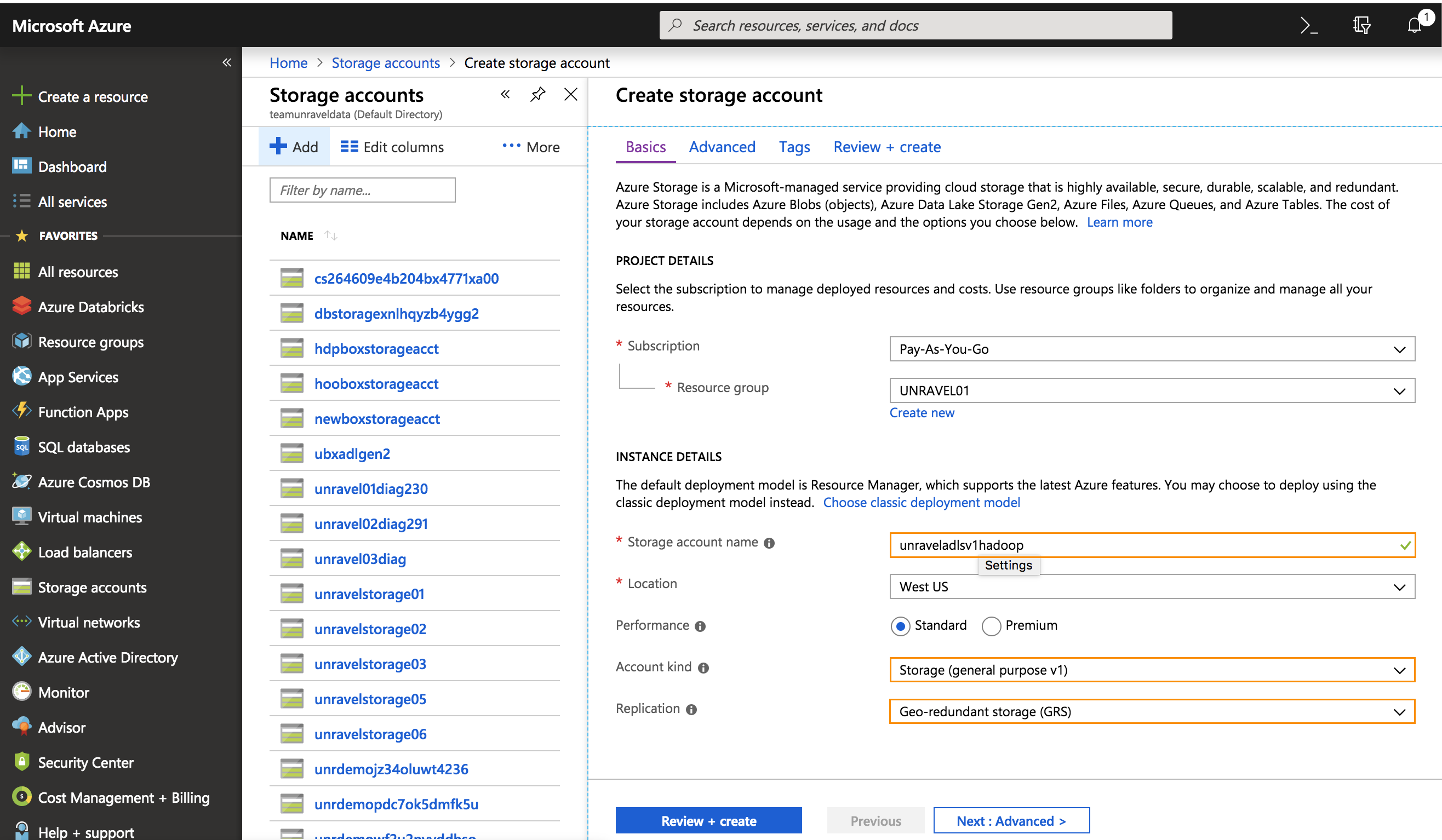Open storage account ubxadlgen2
The width and height of the screenshot is (1442, 840).
coord(352,453)
